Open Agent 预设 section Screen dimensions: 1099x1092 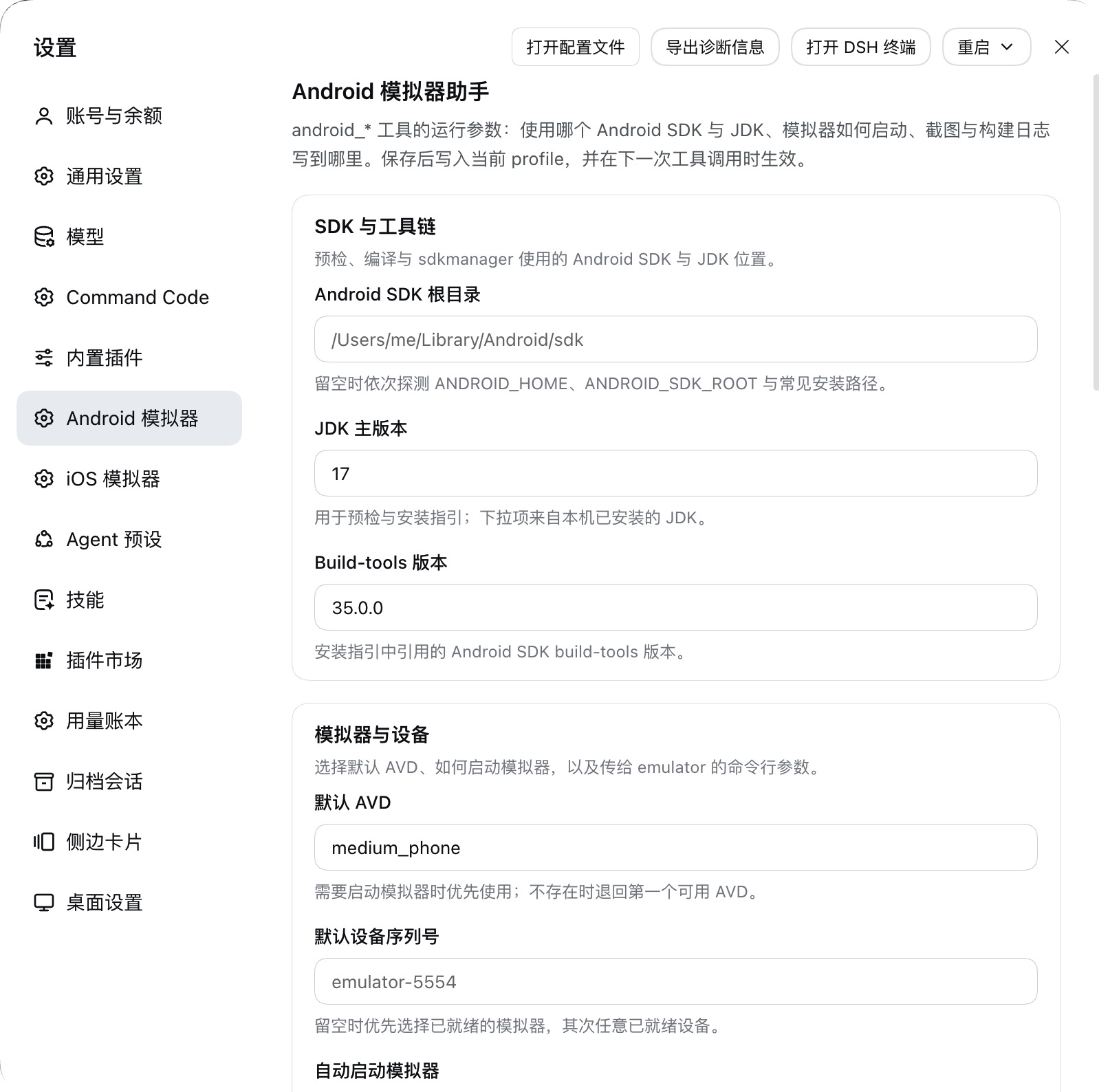(129, 540)
